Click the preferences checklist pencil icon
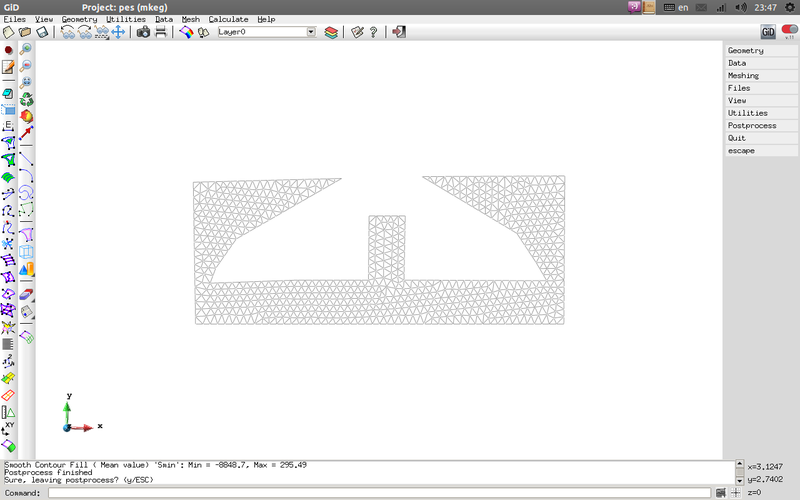This screenshot has height=500, width=800. [x=357, y=32]
